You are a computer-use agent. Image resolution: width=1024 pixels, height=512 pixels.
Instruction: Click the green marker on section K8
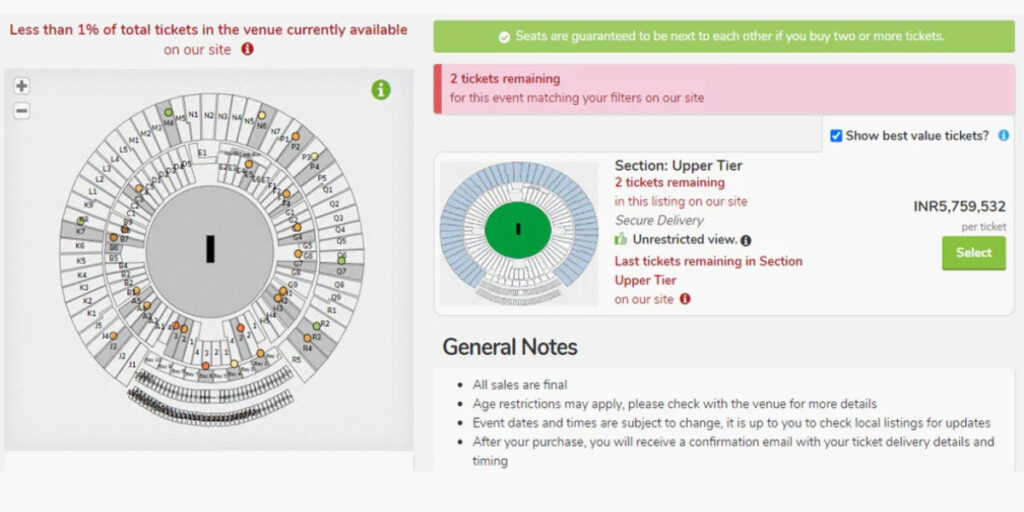point(80,221)
